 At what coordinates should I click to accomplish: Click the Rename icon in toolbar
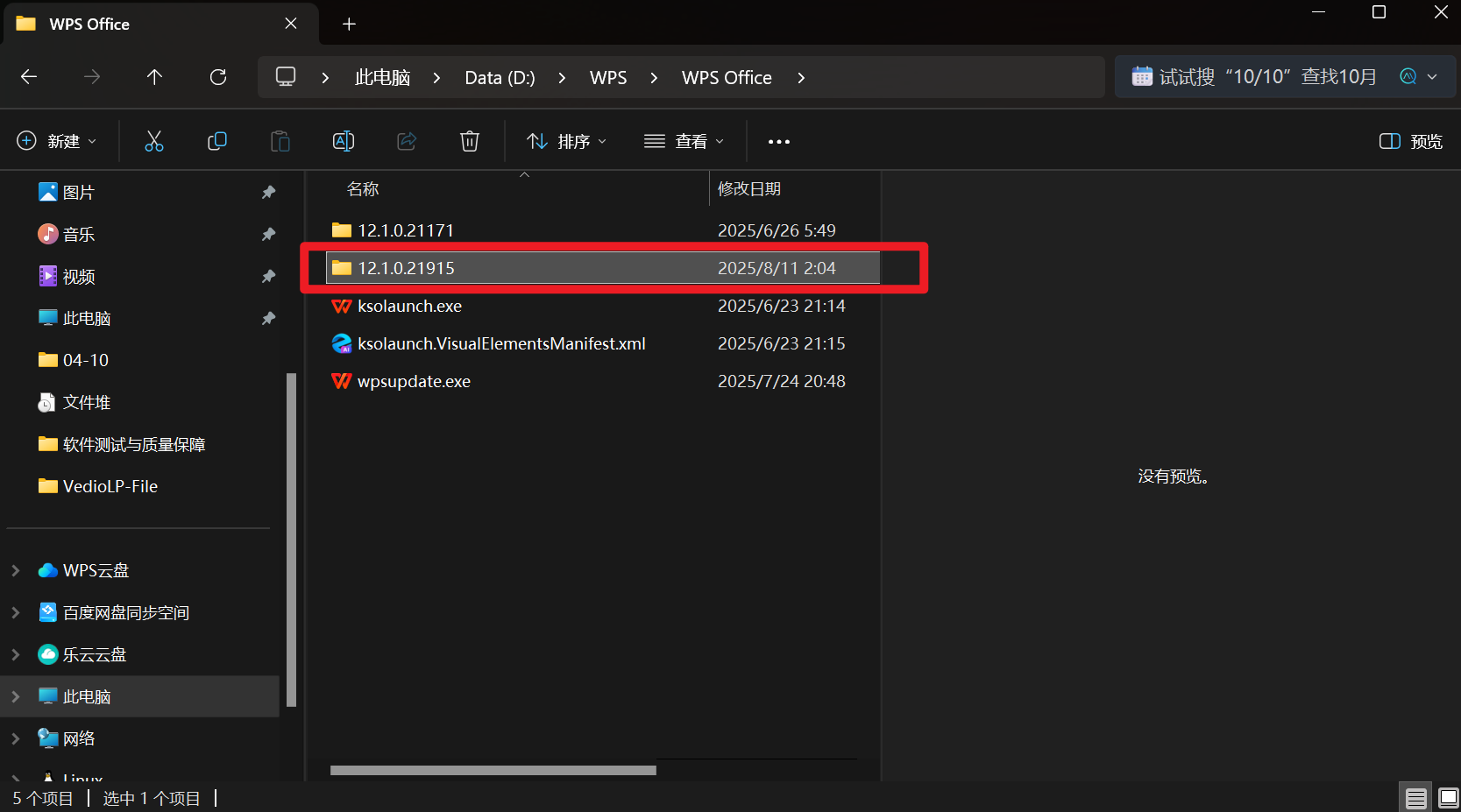pyautogui.click(x=344, y=141)
